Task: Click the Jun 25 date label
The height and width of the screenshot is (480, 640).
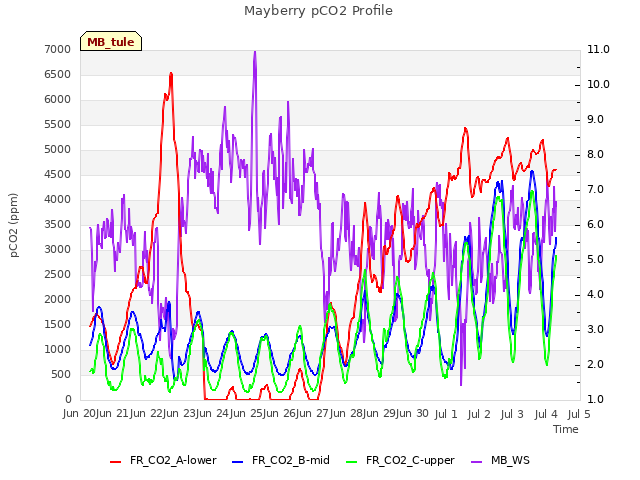Action: coord(246,414)
